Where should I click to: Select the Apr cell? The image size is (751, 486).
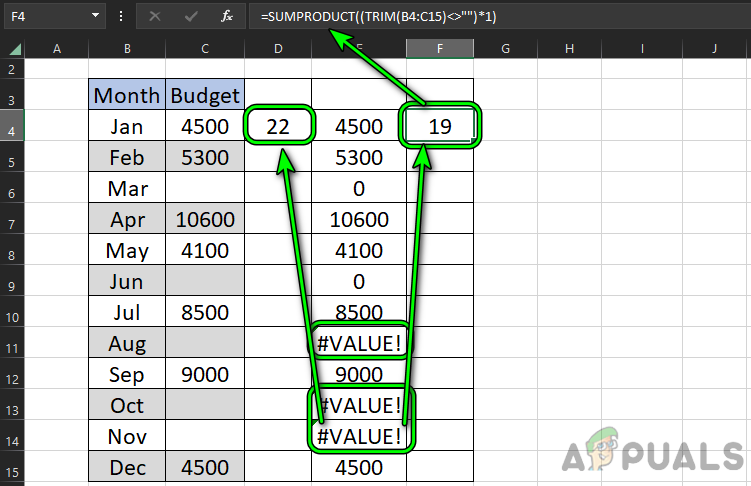127,219
